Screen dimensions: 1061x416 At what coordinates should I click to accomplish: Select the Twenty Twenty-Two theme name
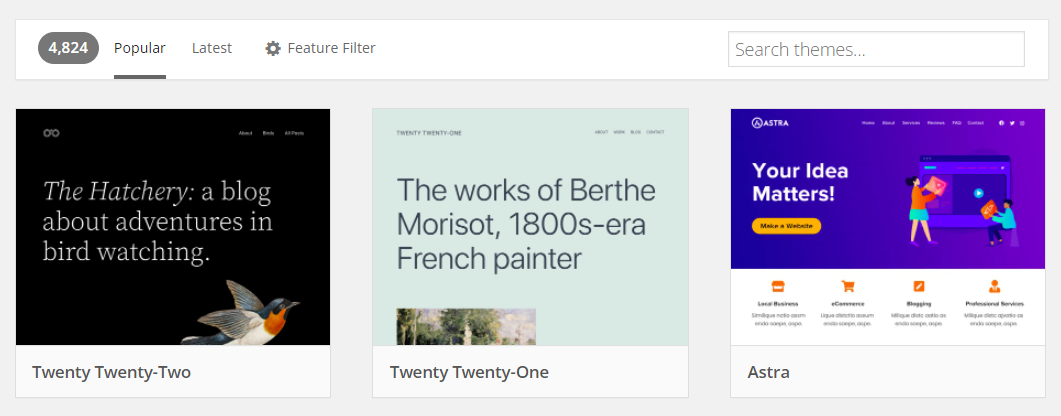click(111, 373)
